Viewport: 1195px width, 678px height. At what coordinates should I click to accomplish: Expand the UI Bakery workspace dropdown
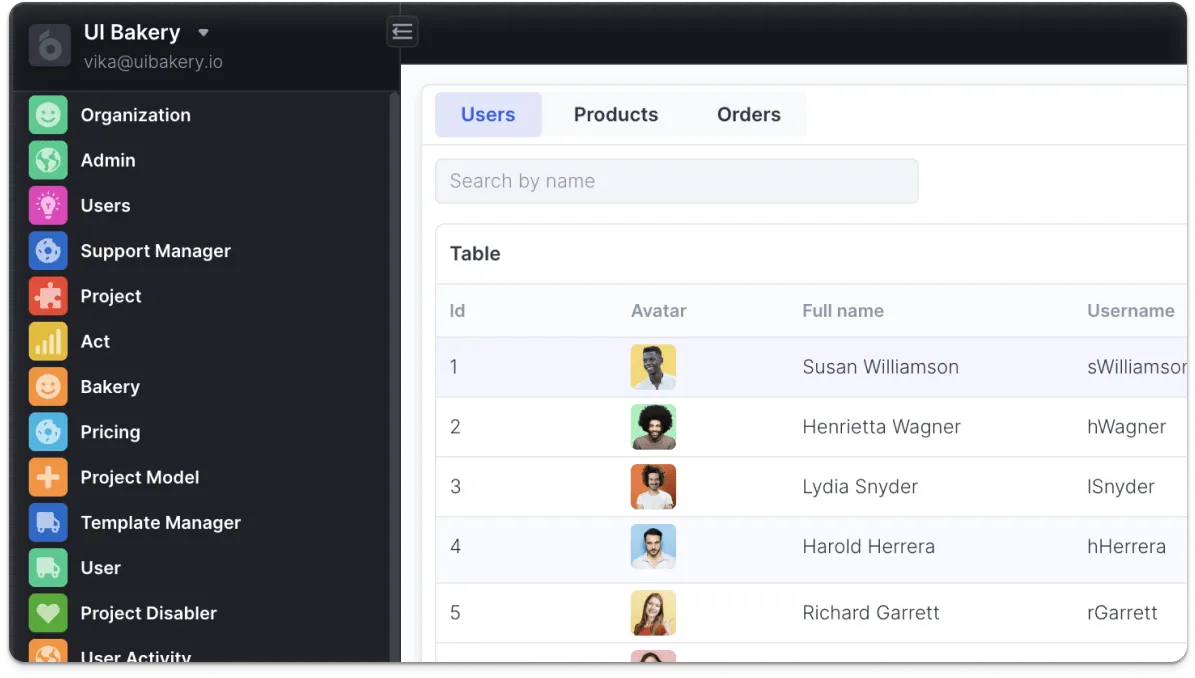(x=203, y=32)
